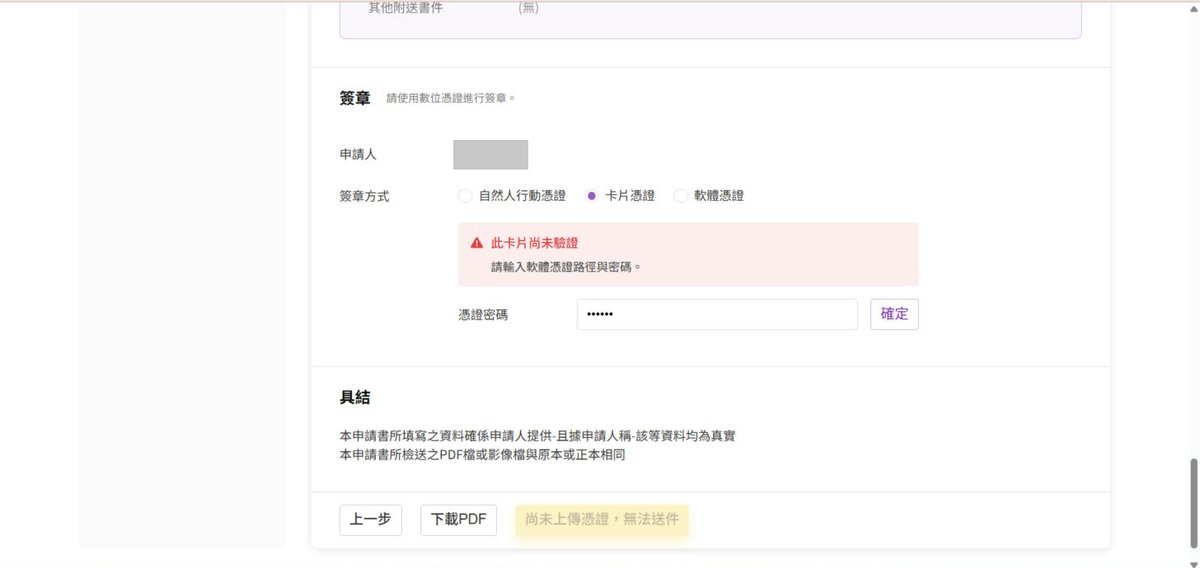
Task: Click the 具結 section heading
Action: [x=355, y=397]
